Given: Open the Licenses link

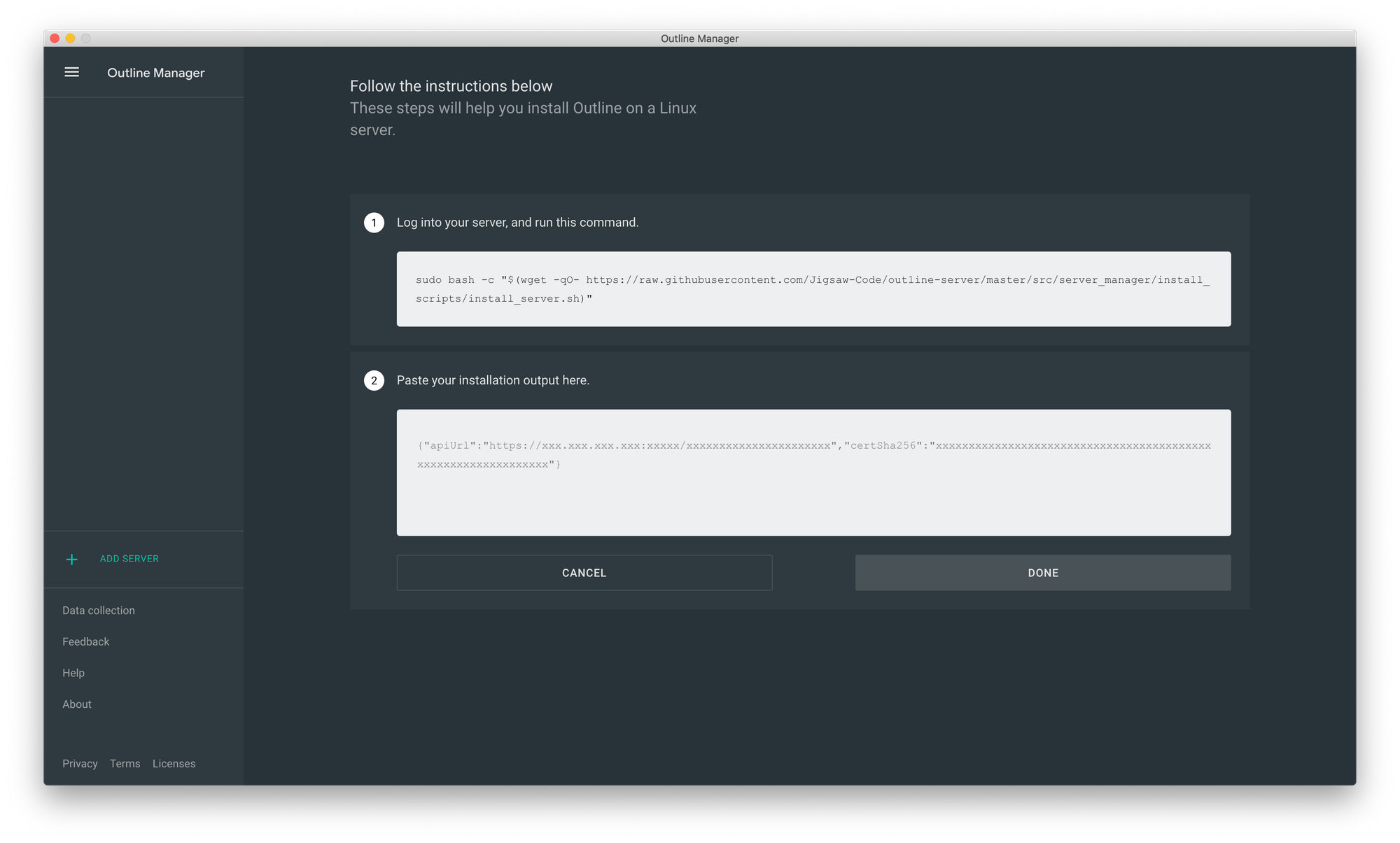Looking at the screenshot, I should (174, 763).
